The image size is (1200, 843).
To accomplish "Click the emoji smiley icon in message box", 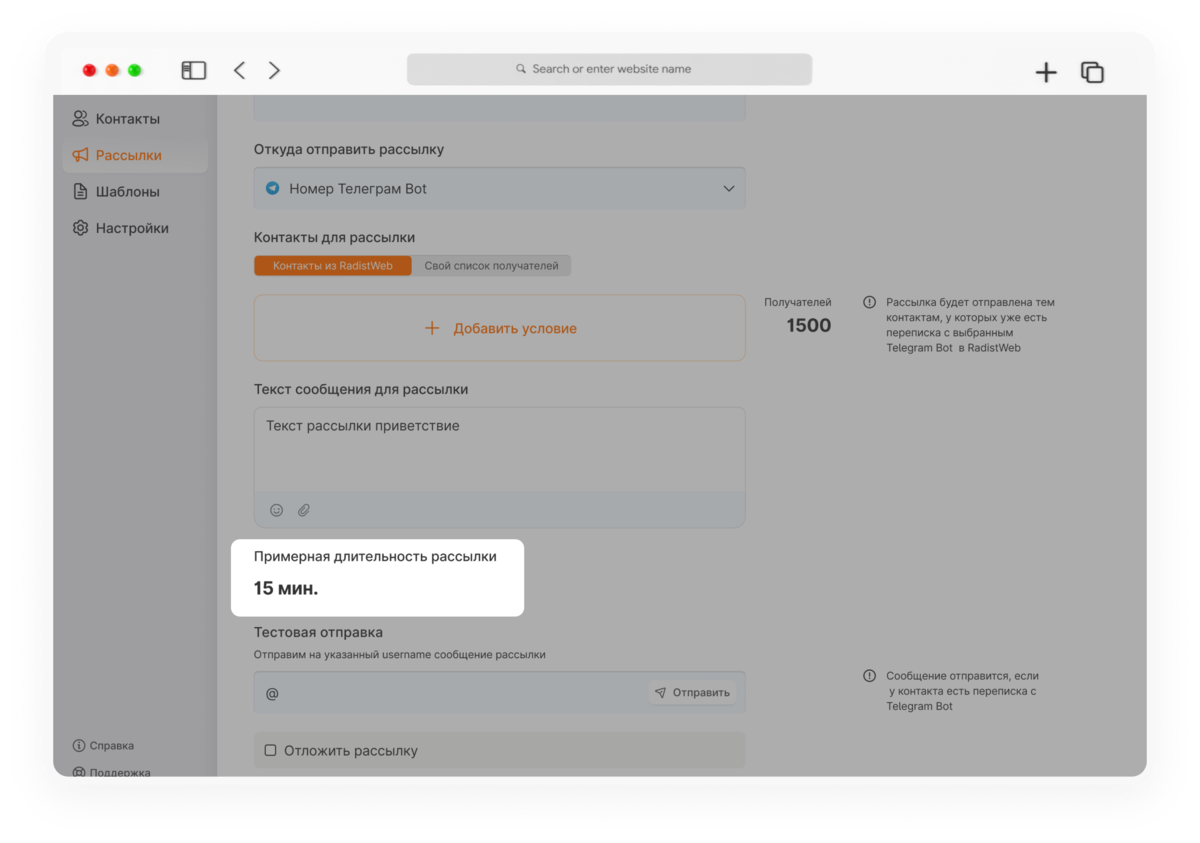I will coord(277,510).
